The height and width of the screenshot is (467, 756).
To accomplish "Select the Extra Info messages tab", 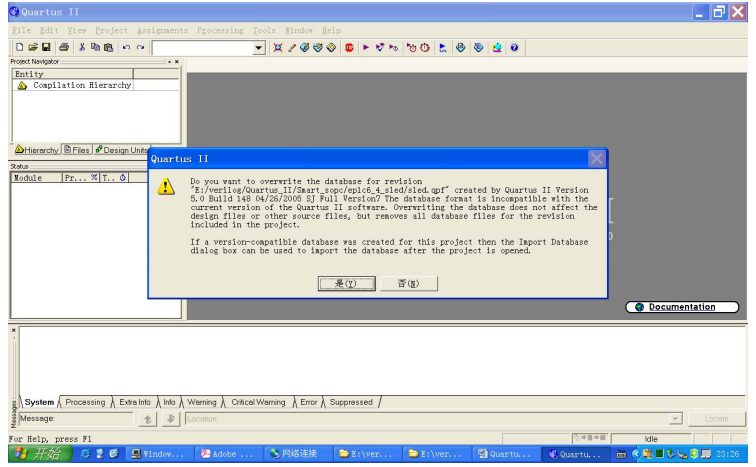I will tap(135, 402).
